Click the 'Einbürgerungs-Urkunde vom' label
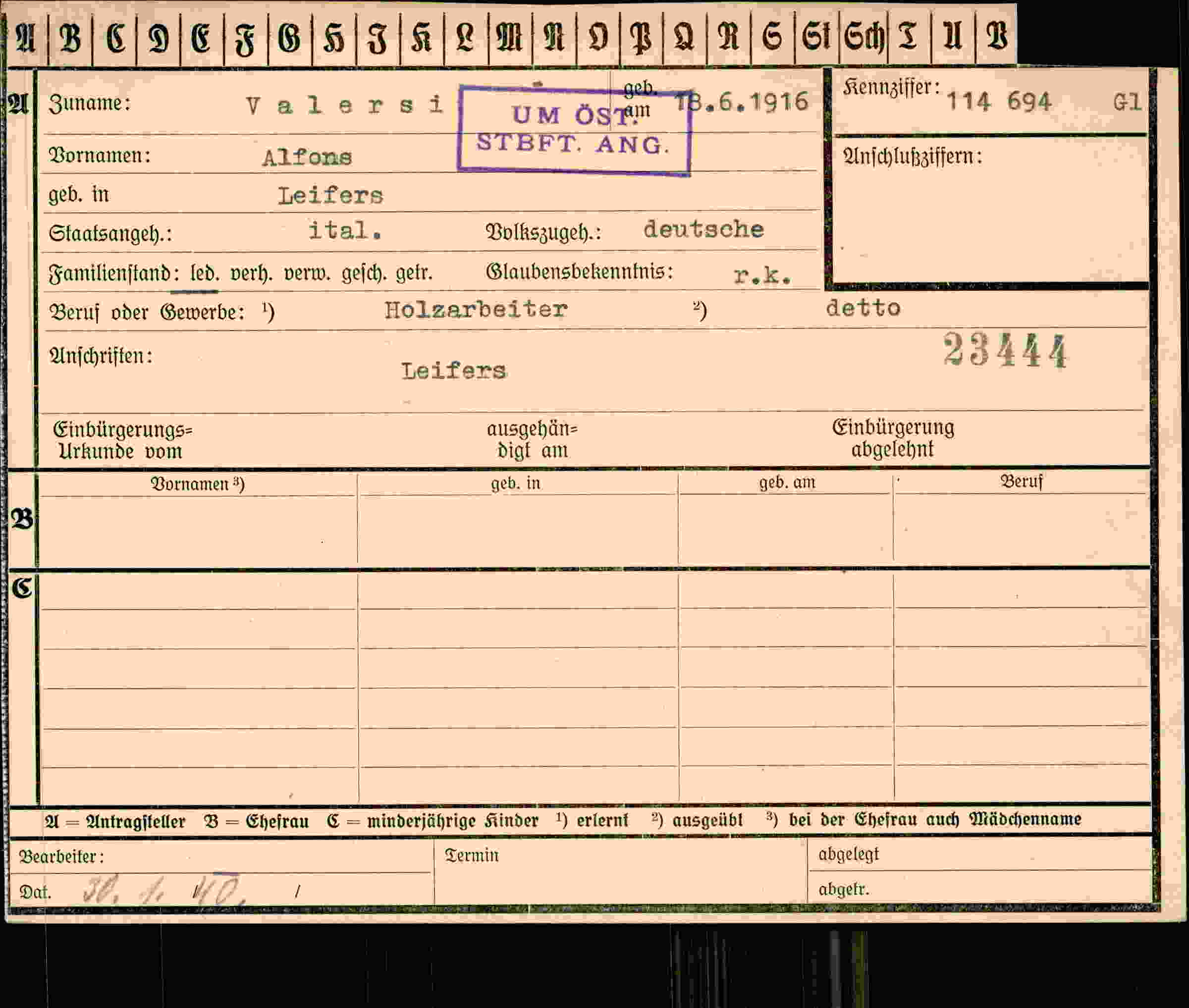The height and width of the screenshot is (1008, 1189). (x=122, y=440)
